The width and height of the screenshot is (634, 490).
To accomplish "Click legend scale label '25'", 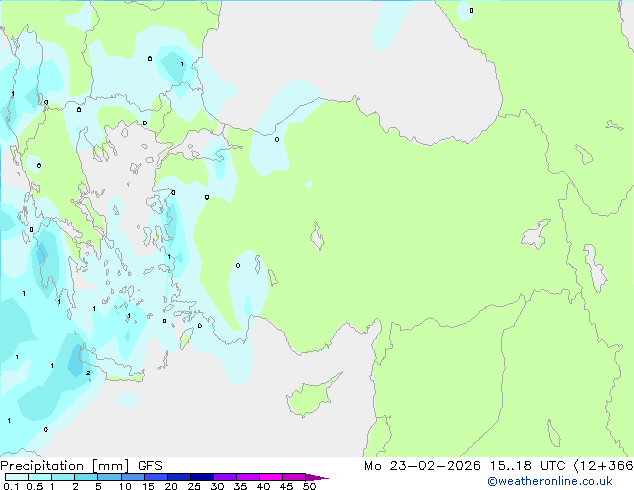I will tap(194, 486).
